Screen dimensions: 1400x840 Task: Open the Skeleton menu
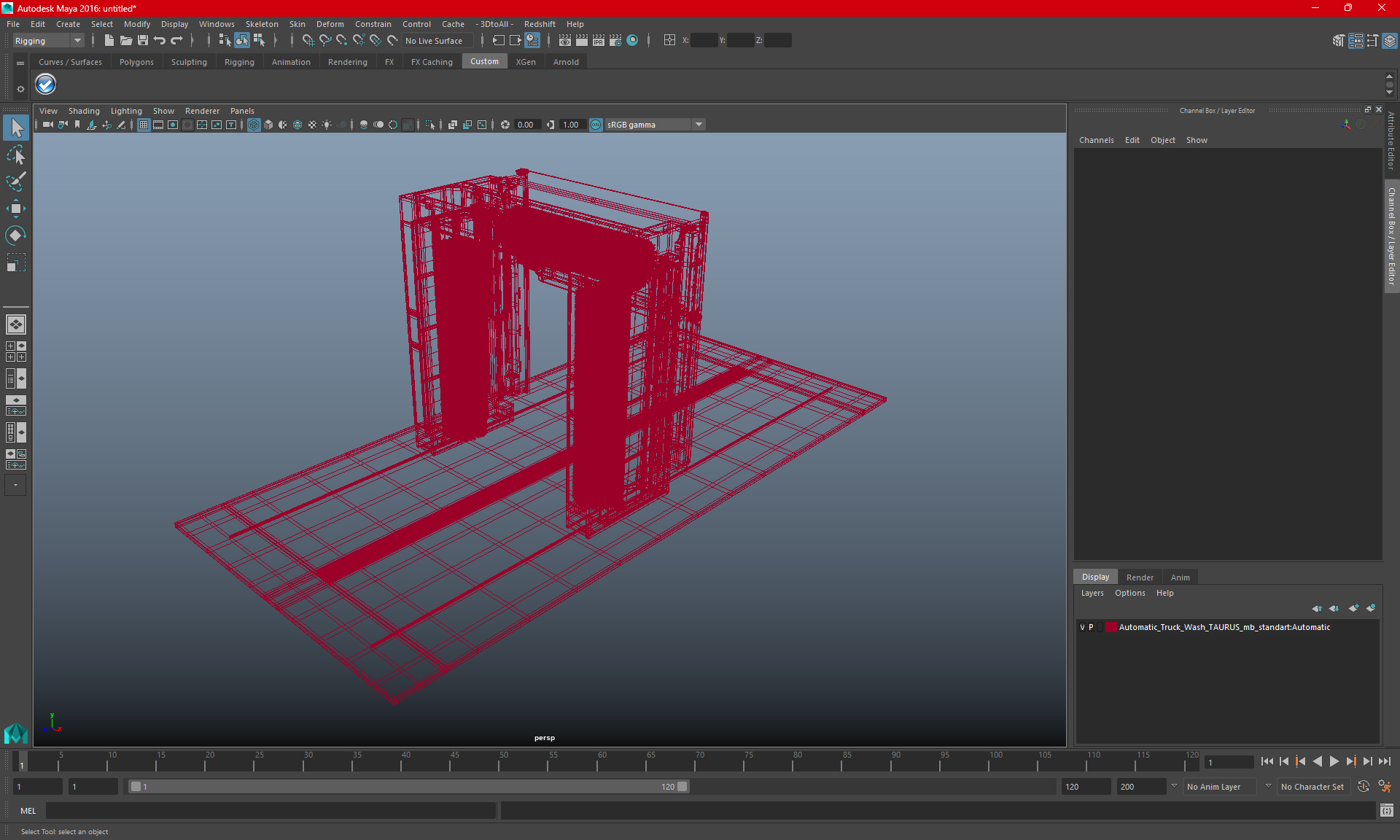point(262,24)
